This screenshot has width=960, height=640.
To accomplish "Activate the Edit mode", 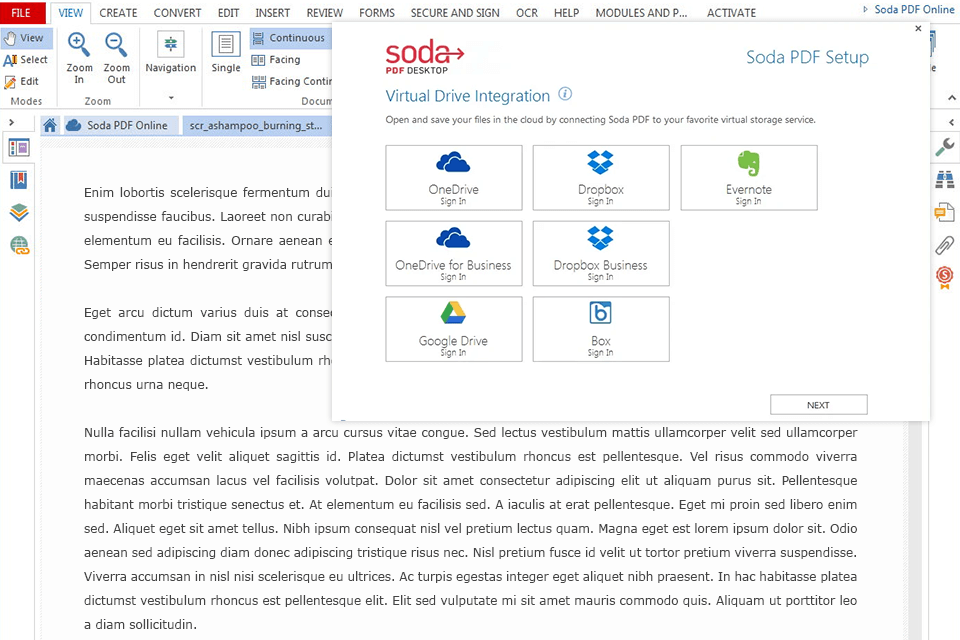I will (x=22, y=81).
